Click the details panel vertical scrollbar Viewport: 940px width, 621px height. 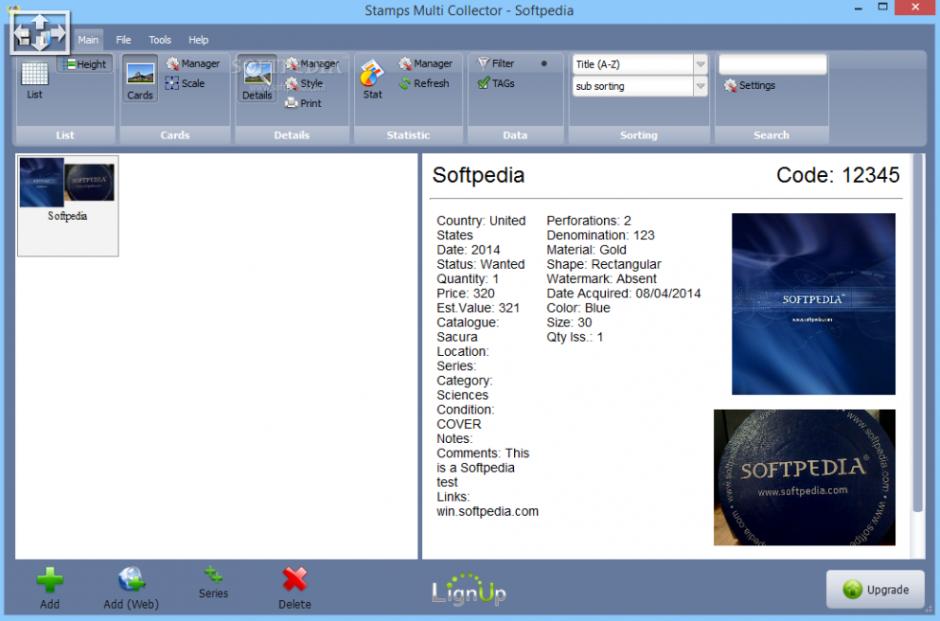coord(917,333)
